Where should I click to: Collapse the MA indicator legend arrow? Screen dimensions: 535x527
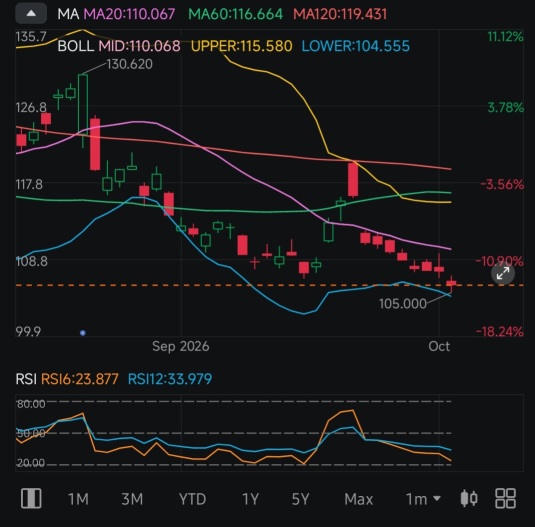[31, 14]
